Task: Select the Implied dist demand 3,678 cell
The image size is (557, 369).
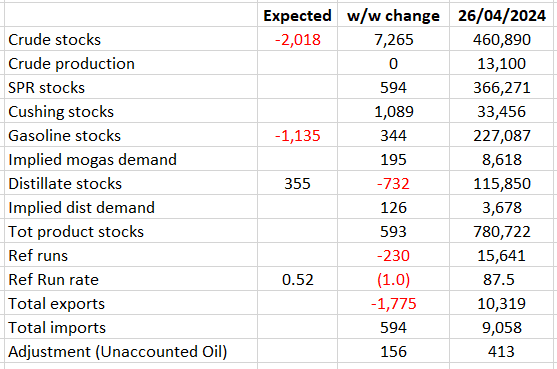Action: [502, 207]
